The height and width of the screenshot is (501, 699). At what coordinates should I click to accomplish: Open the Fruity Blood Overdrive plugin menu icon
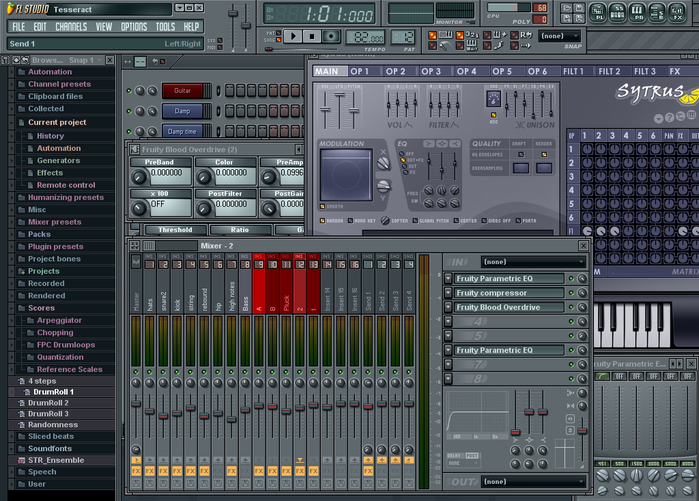pos(135,149)
